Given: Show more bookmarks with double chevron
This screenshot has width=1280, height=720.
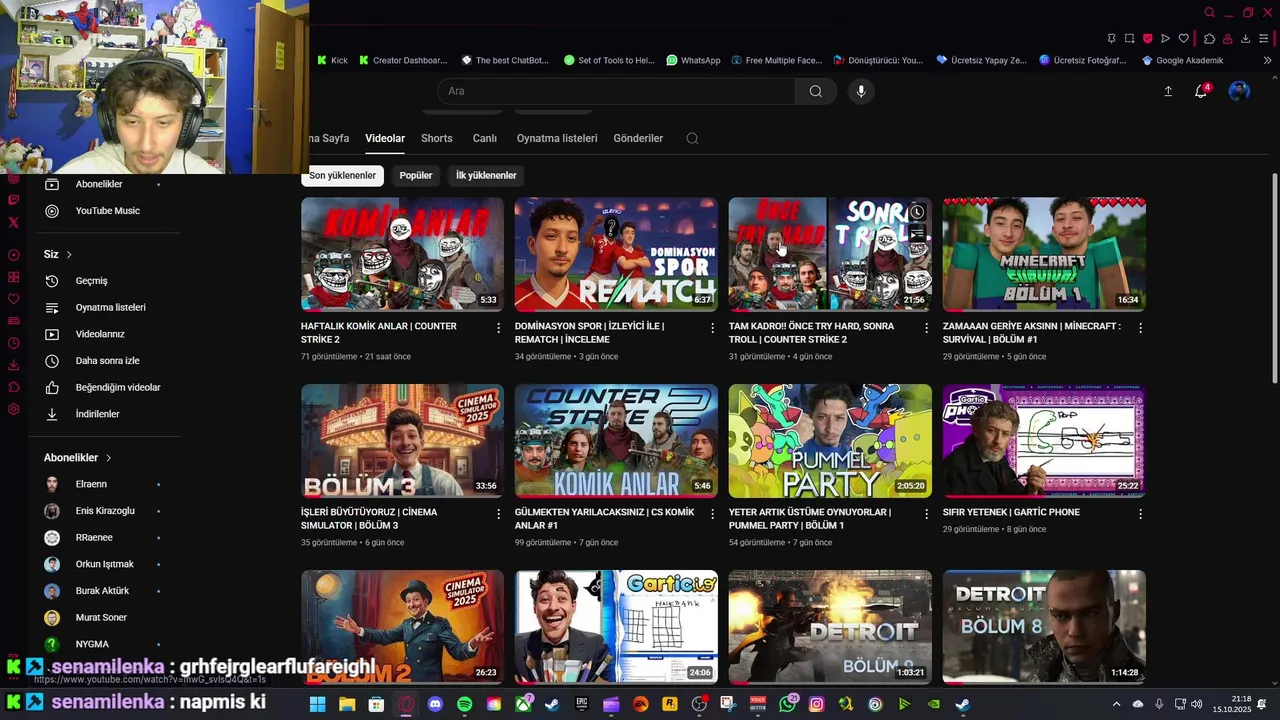Looking at the screenshot, I should click(x=1267, y=60).
